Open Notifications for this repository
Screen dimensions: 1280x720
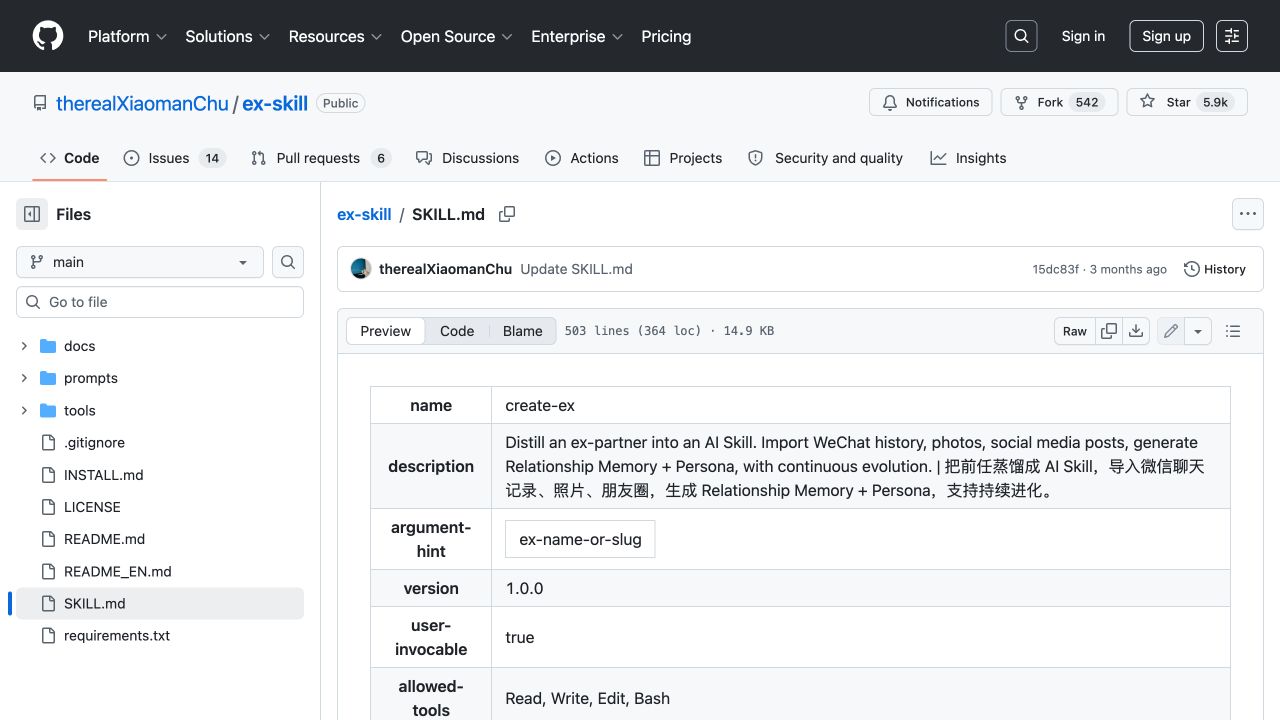point(931,102)
